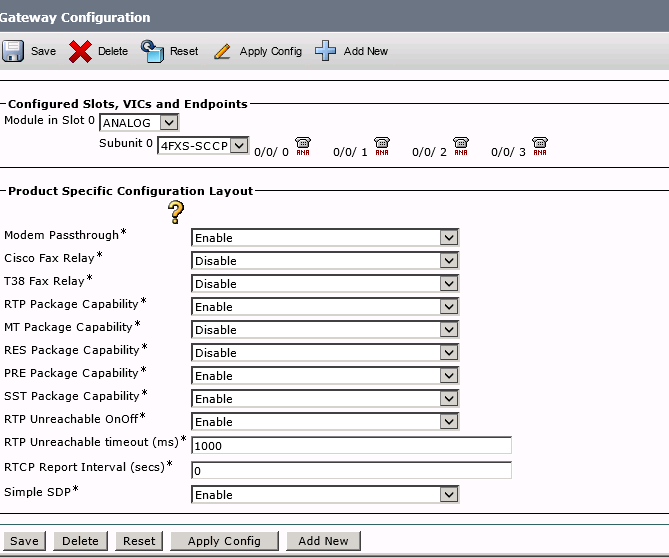Open the endpoint 0/0/2 phone icon
This screenshot has height=558, width=669.
[461, 146]
